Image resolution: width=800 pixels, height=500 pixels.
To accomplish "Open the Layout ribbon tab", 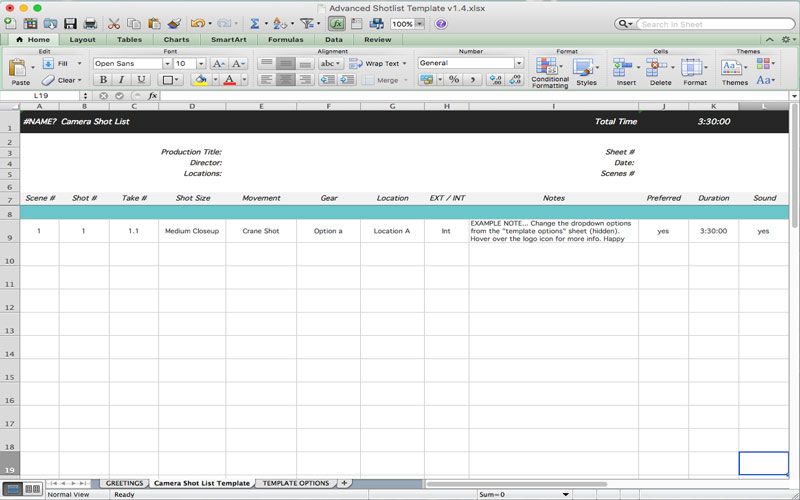I will [x=82, y=39].
